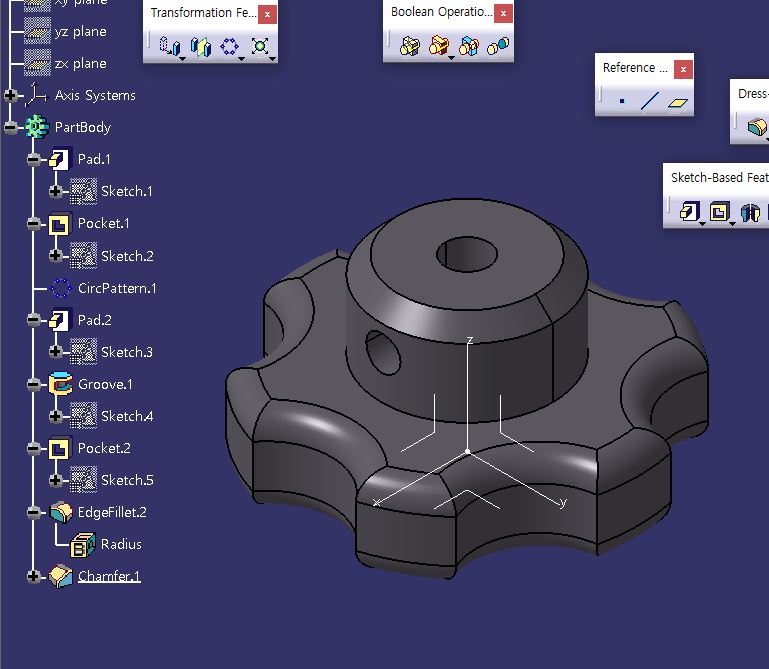
Task: Click the yz plane icon in tree
Action: tap(37, 31)
